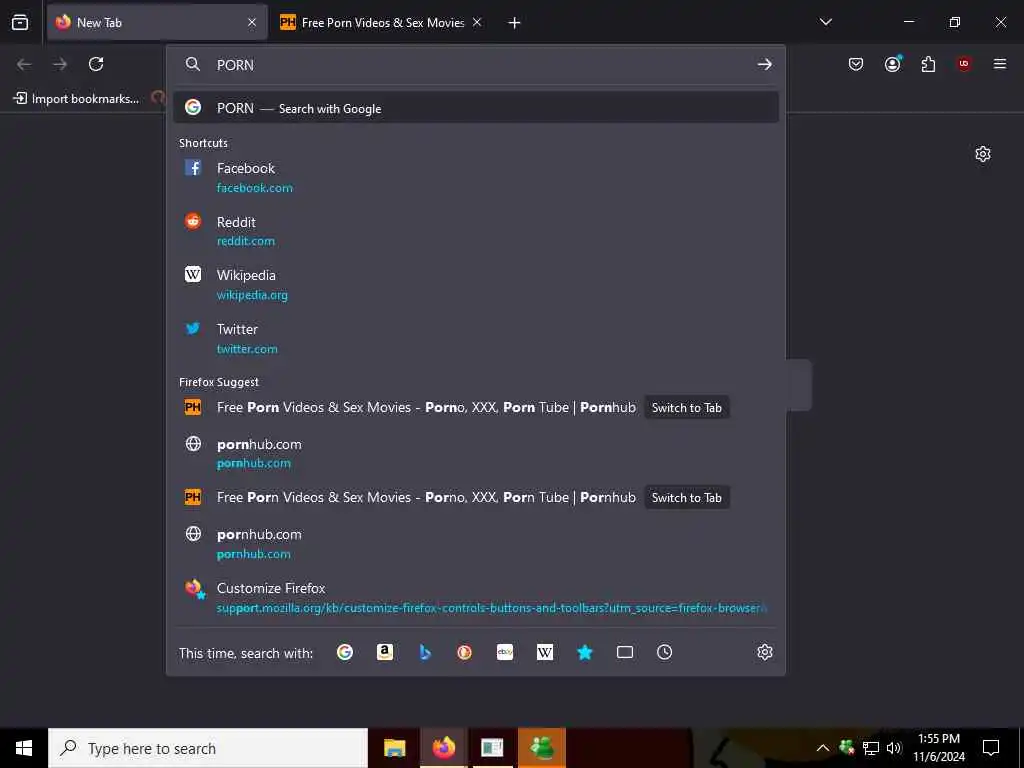
Task: Reload the current page
Action: [x=96, y=64]
